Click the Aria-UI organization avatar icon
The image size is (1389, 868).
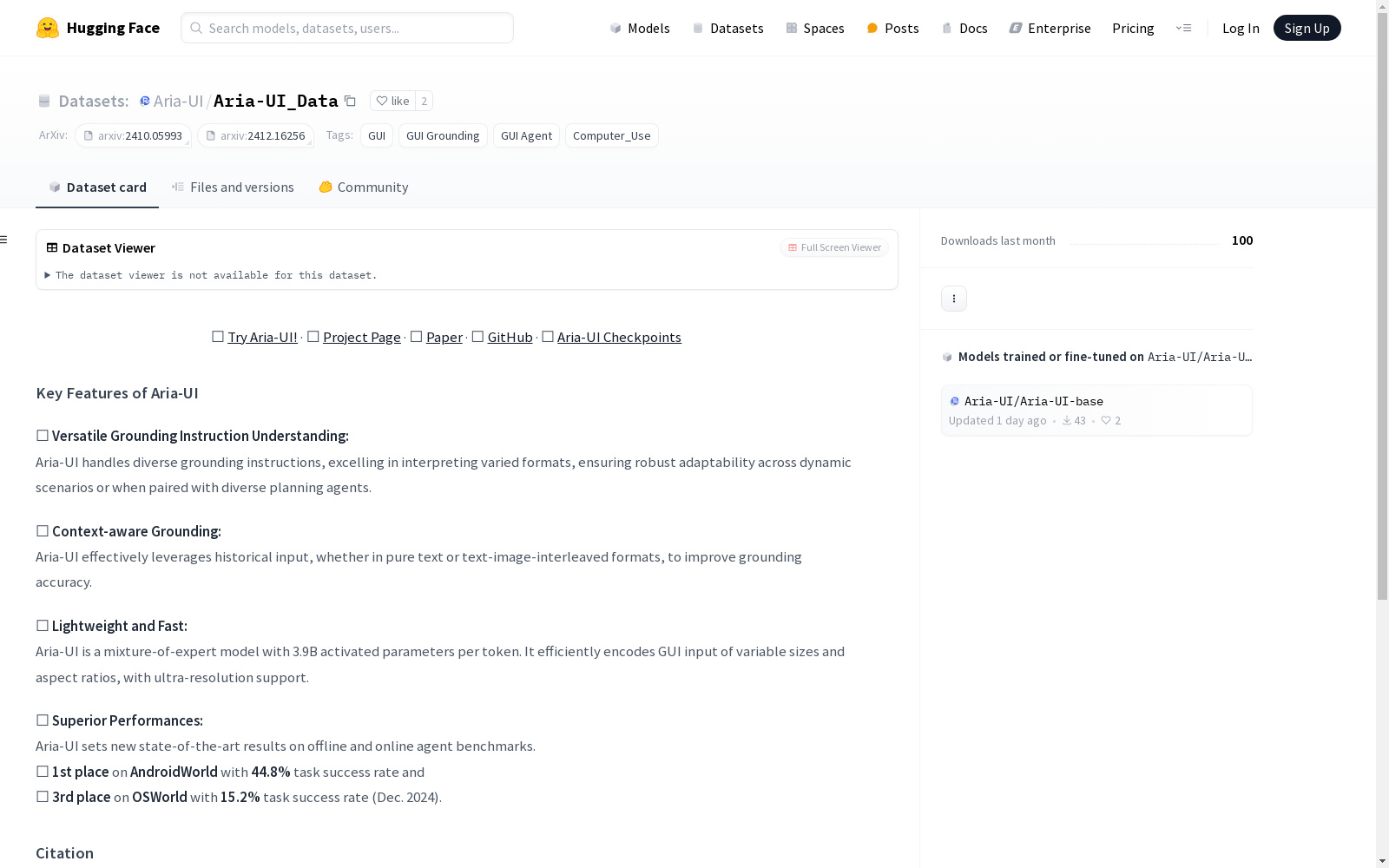(x=145, y=101)
